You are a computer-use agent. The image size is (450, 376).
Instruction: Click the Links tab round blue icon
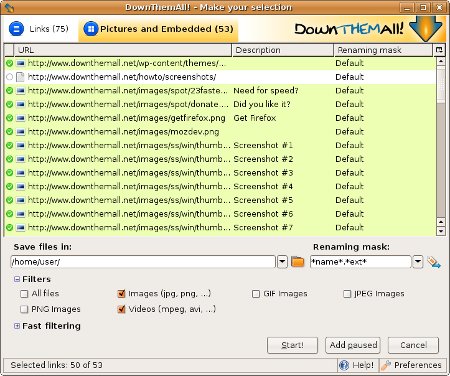click(x=16, y=29)
